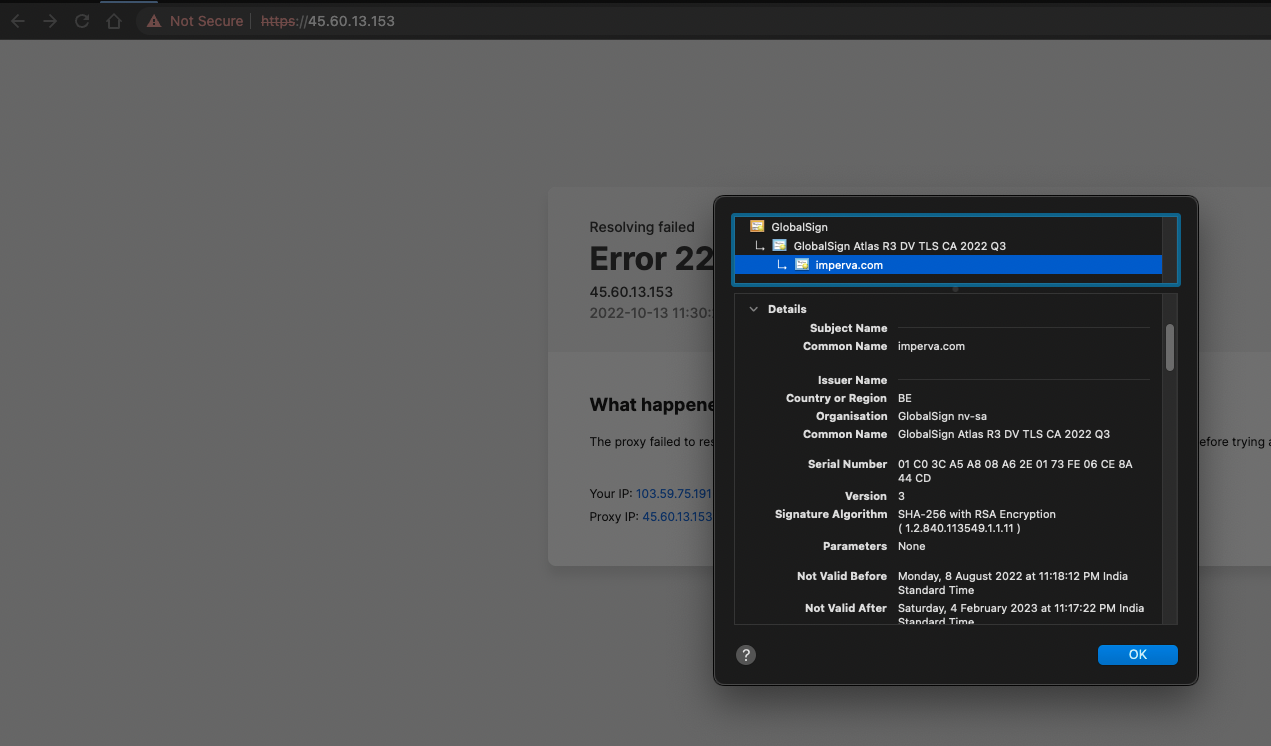Select the GlobalSign root certificate icon
1271x746 pixels.
pyautogui.click(x=758, y=227)
